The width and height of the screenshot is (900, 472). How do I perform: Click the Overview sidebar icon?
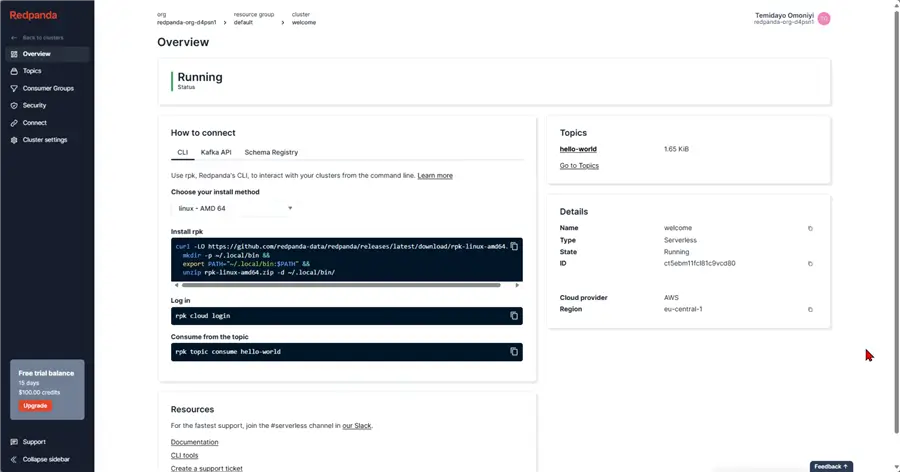(x=14, y=54)
